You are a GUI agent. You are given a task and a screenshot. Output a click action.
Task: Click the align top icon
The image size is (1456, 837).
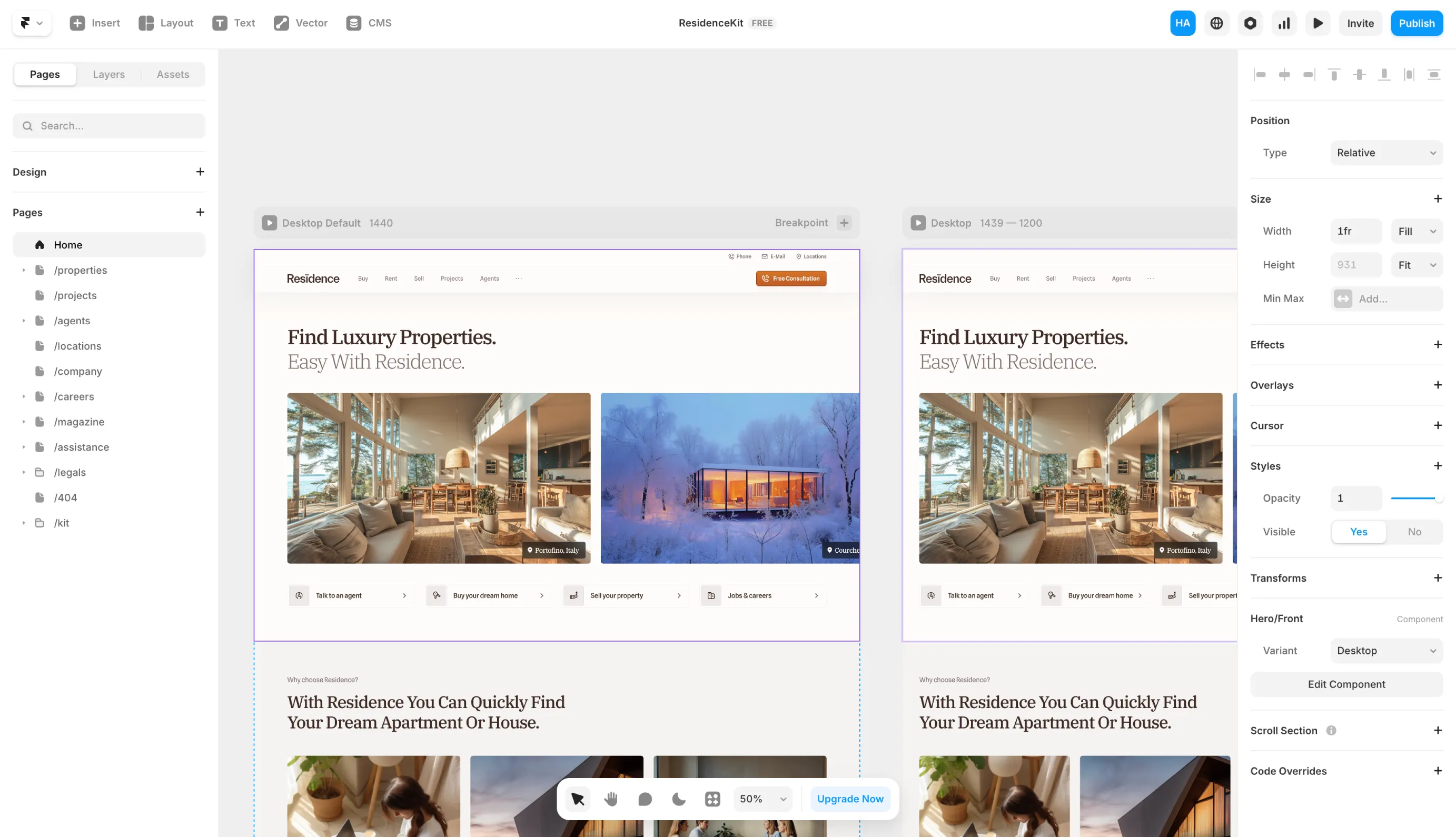[1334, 74]
